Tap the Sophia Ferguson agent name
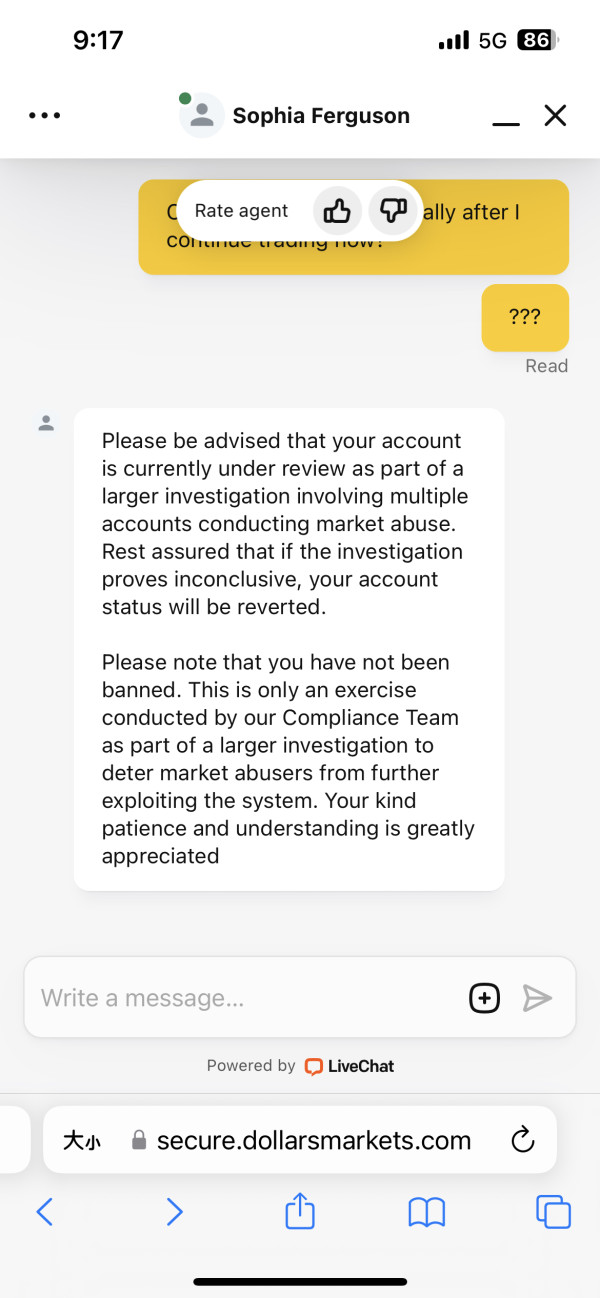This screenshot has width=600, height=1298. click(x=321, y=116)
